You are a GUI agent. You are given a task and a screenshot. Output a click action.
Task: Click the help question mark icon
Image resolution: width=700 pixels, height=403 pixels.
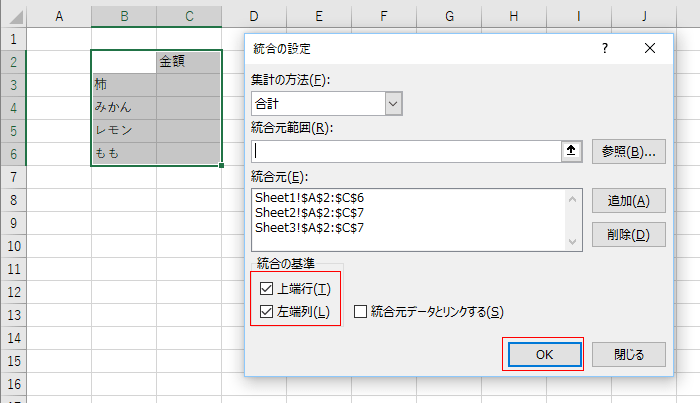click(605, 48)
